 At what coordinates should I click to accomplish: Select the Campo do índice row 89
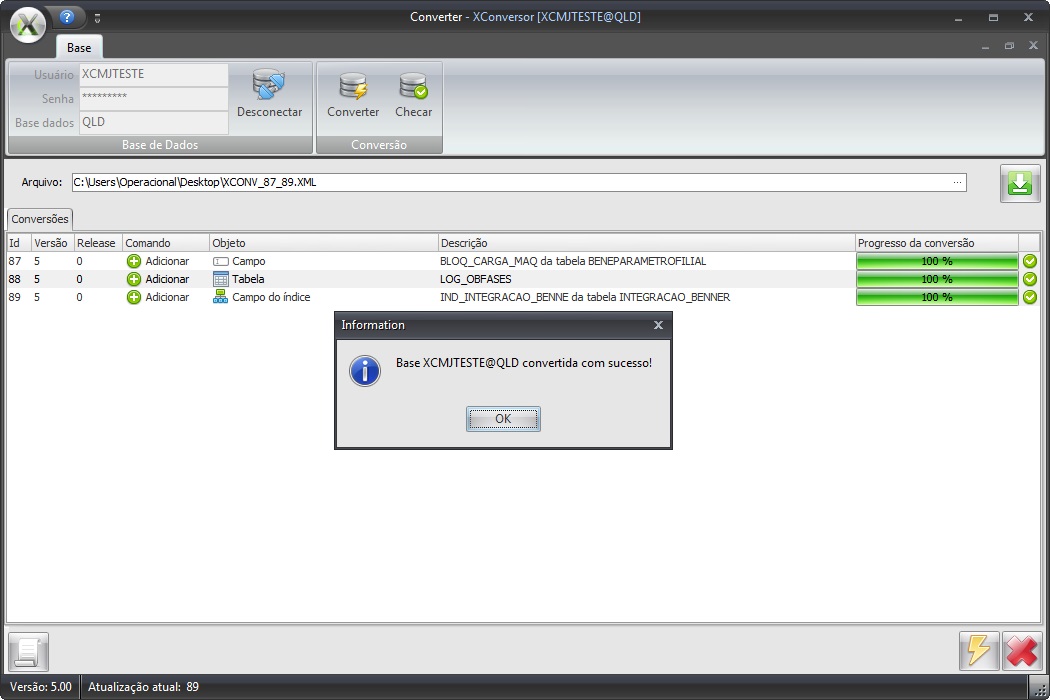pyautogui.click(x=271, y=297)
